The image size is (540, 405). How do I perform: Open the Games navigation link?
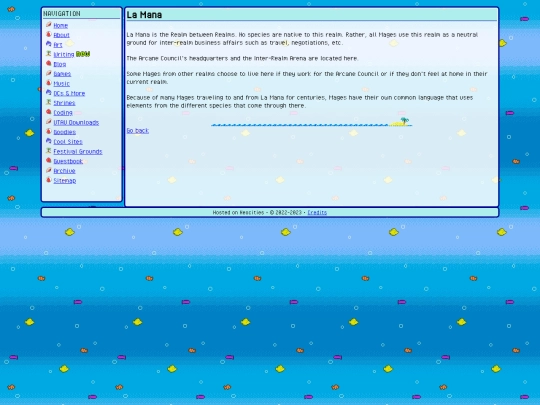pyautogui.click(x=62, y=74)
